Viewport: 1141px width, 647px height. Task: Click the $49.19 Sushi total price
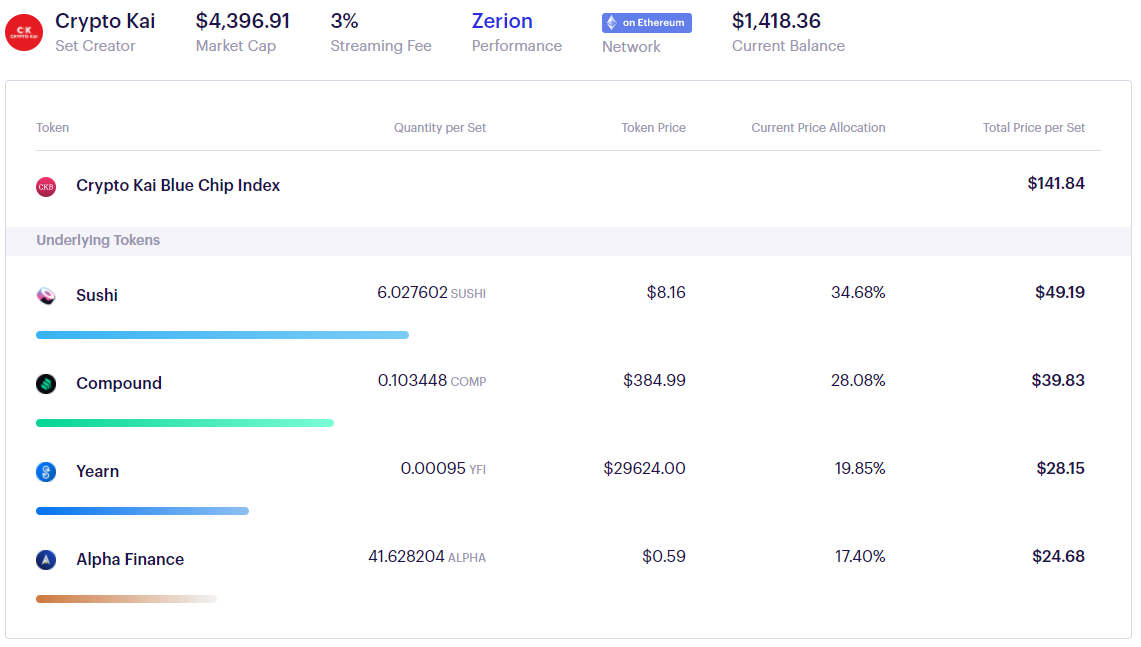pos(1060,293)
